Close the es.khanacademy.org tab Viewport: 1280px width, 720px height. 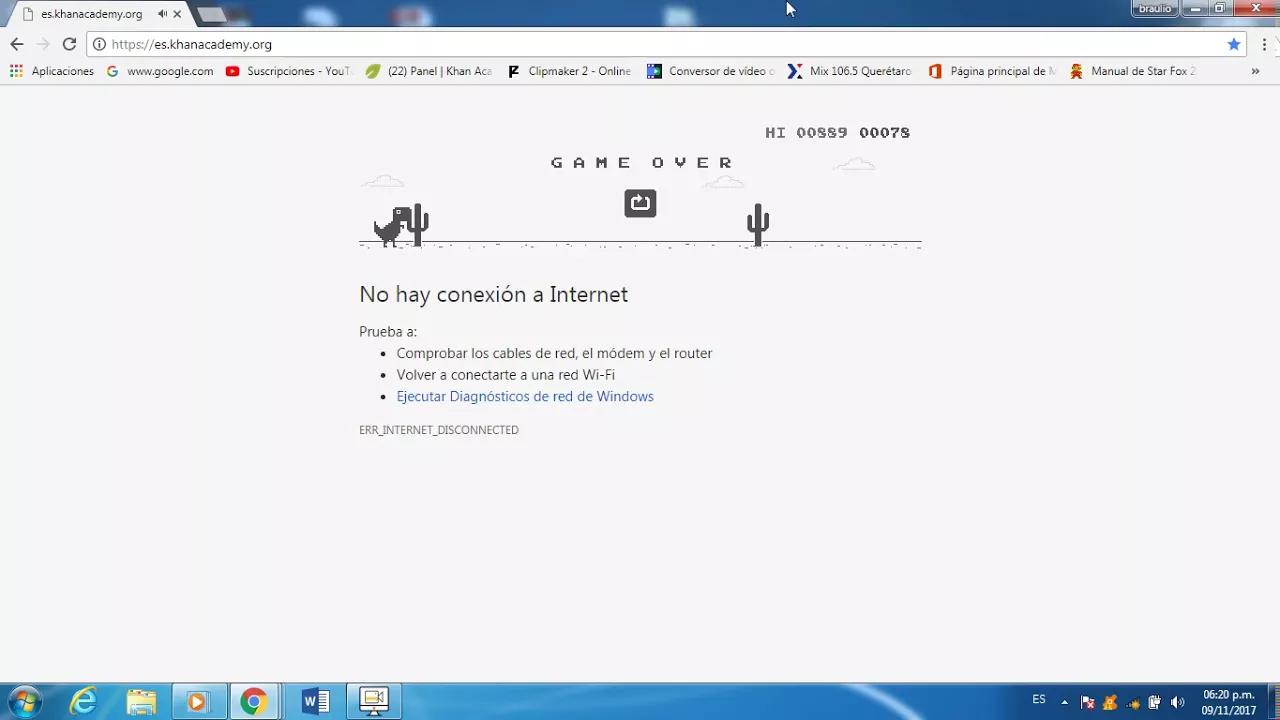pyautogui.click(x=177, y=14)
